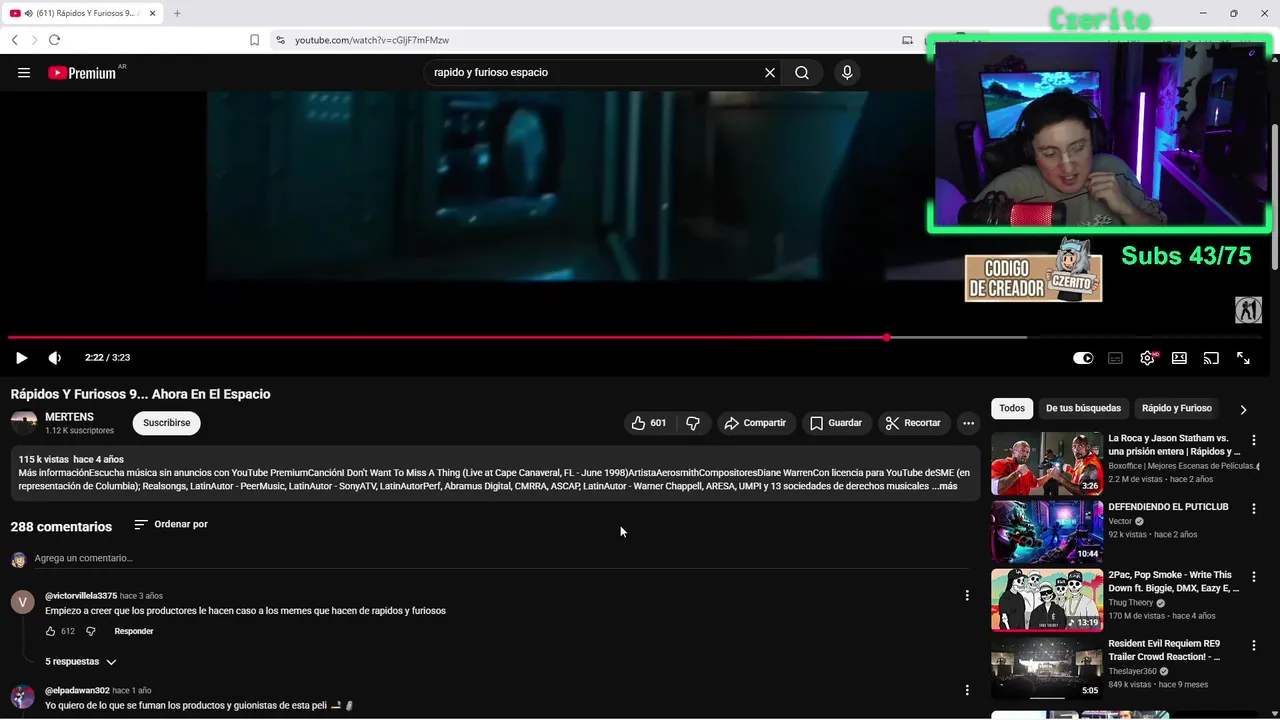The height and width of the screenshot is (720, 1280).
Task: Open 2Pac, Pop Smoke Write This Down thumbnail
Action: pos(1047,600)
